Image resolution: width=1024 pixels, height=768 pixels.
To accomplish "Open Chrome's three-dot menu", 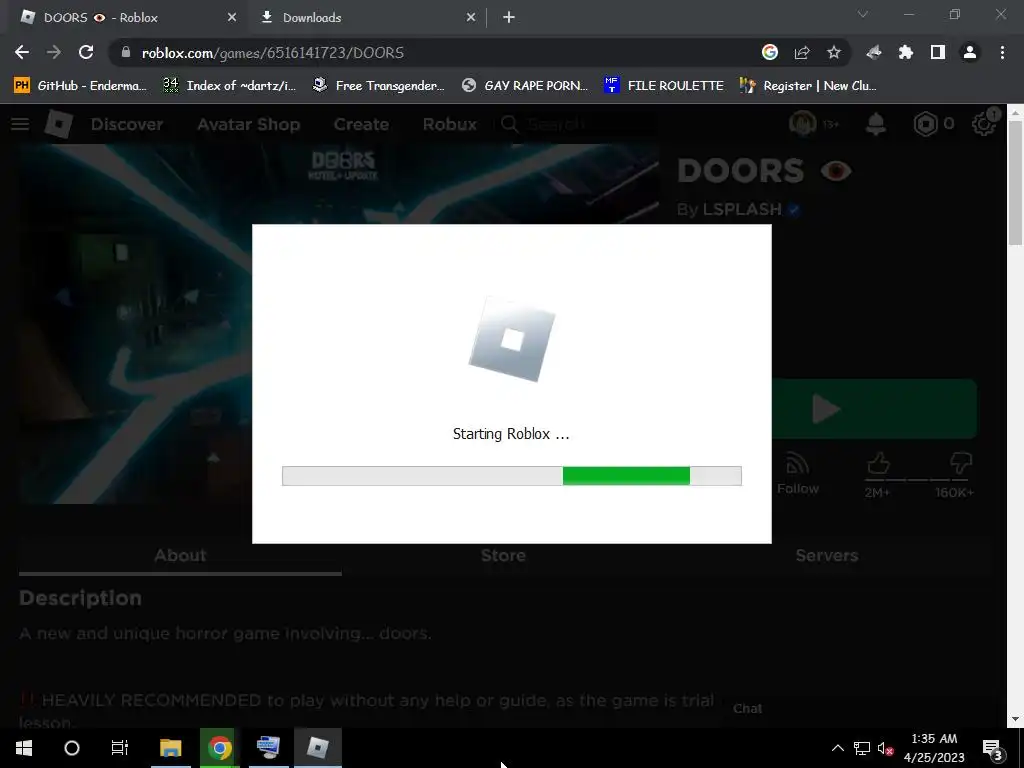I will pyautogui.click(x=1002, y=53).
